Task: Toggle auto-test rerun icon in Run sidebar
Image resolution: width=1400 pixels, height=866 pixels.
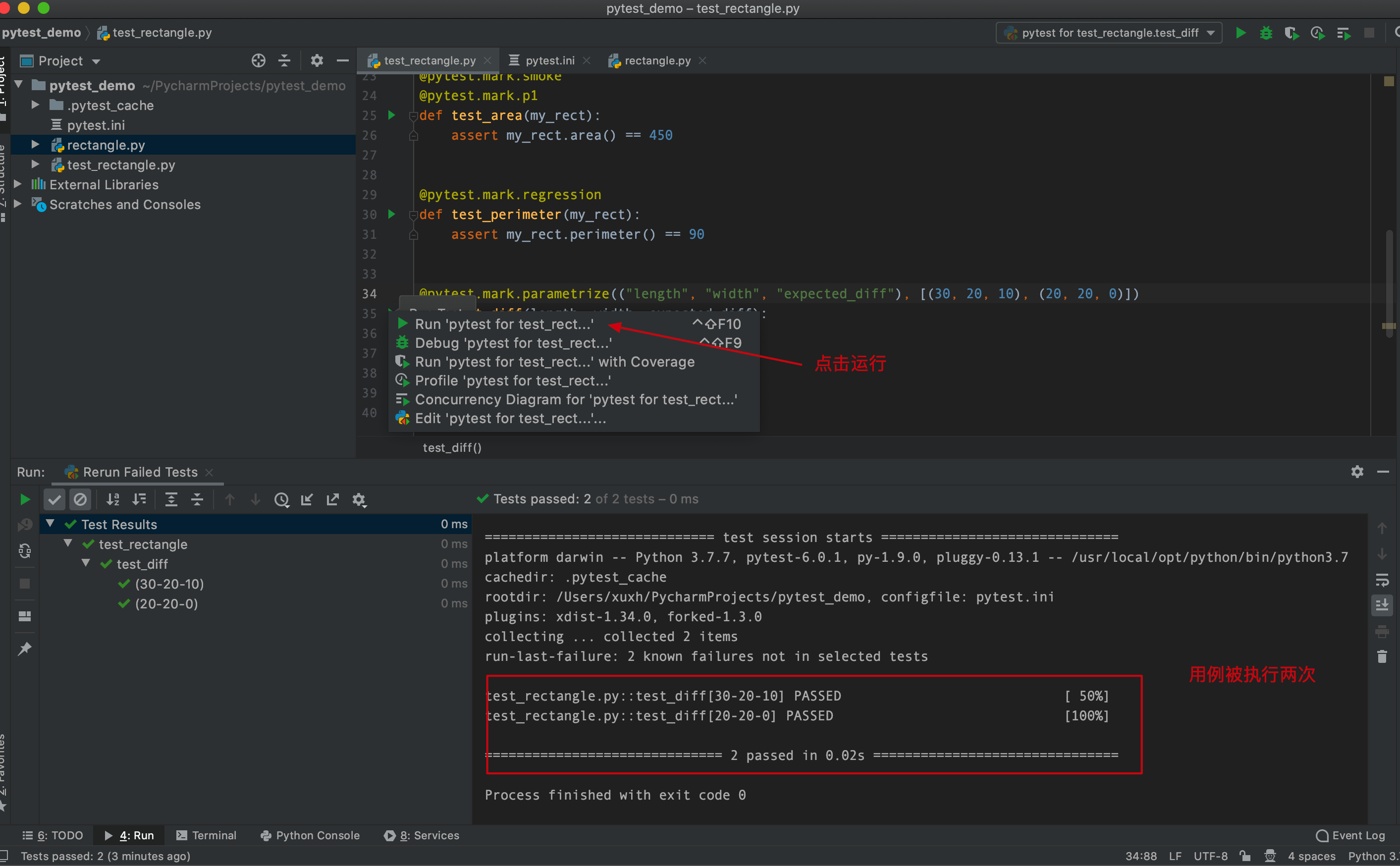Action: 25,551
